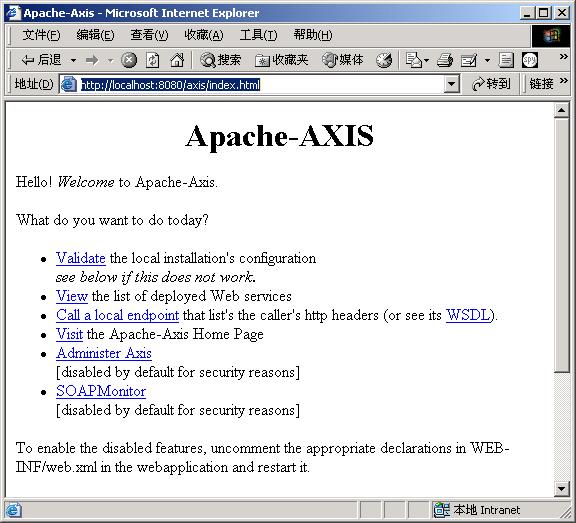576x523 pixels.
Task: Go to Home with the house icon
Action: (177, 60)
